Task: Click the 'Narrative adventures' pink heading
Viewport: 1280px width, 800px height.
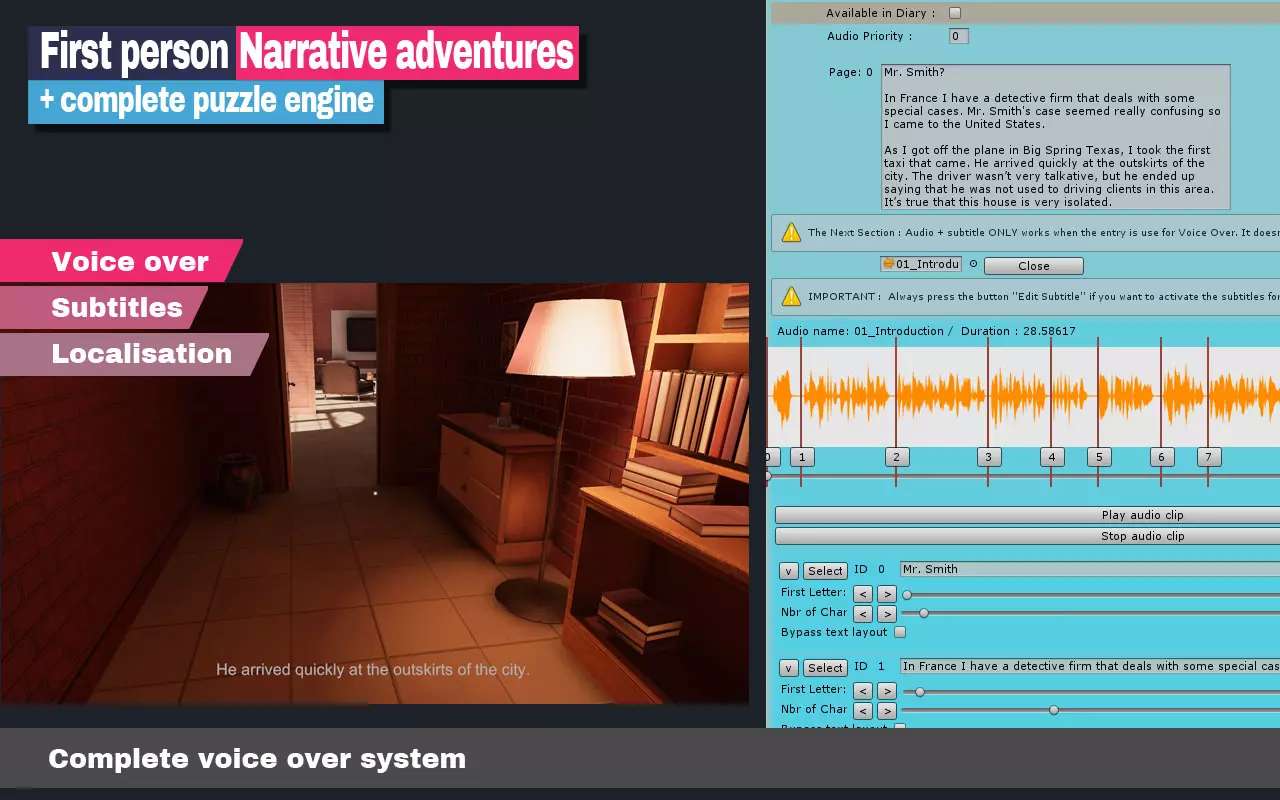Action: (407, 52)
